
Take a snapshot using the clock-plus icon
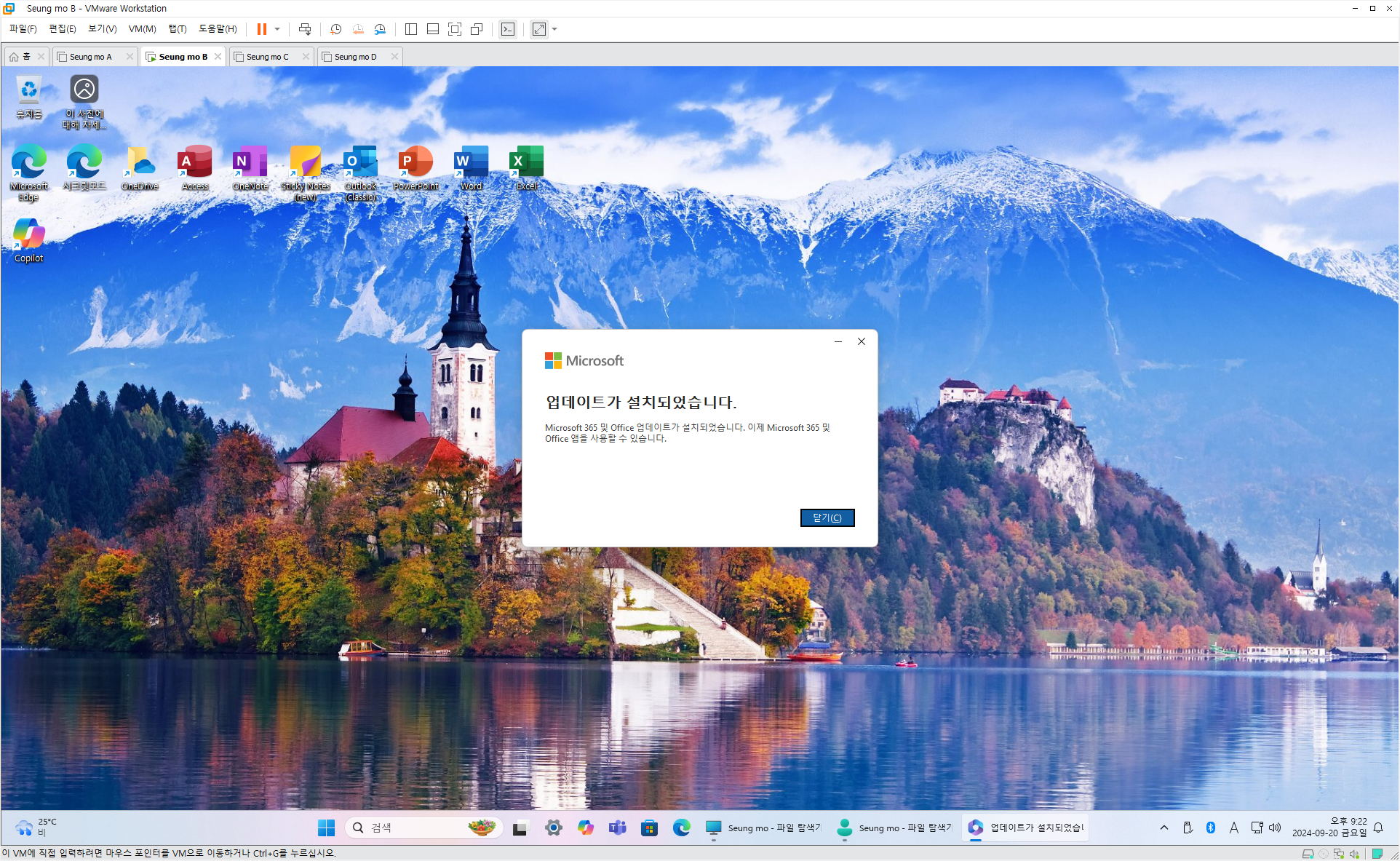335,29
